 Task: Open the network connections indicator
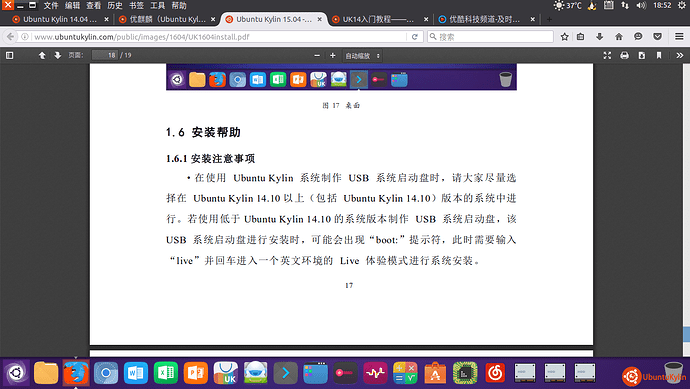[625, 6]
